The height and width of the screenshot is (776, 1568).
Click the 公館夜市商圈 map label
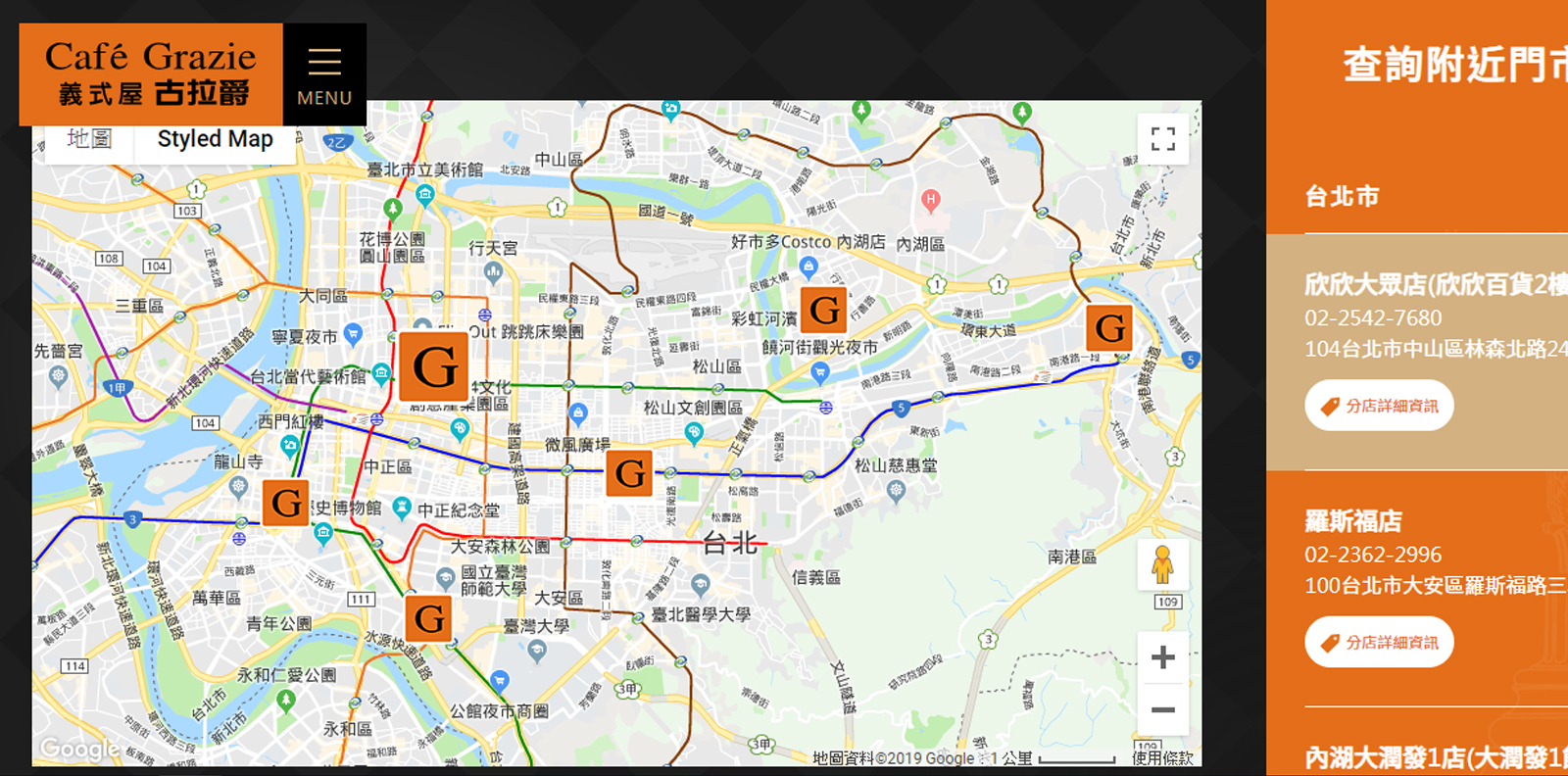[499, 710]
